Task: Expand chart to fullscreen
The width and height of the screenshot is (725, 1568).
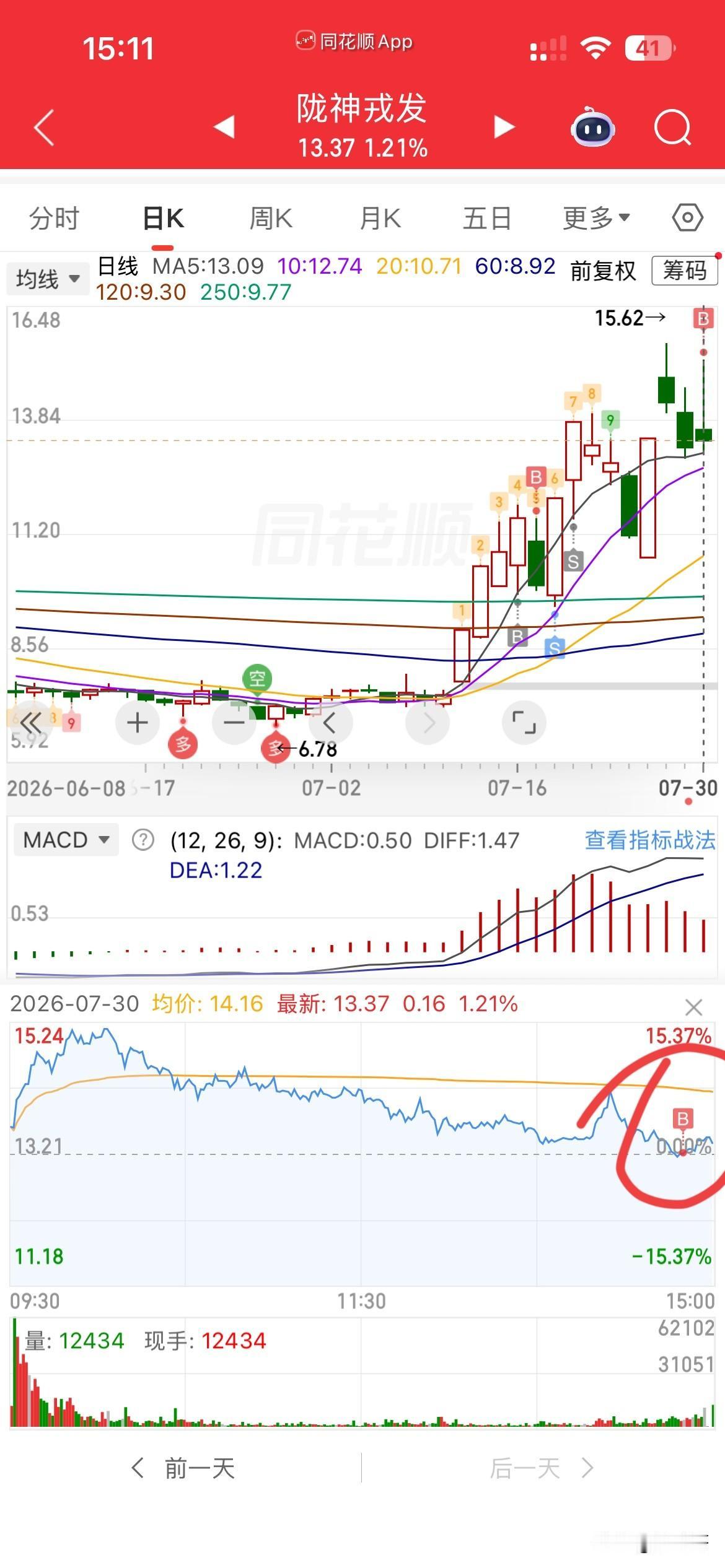Action: tap(524, 723)
